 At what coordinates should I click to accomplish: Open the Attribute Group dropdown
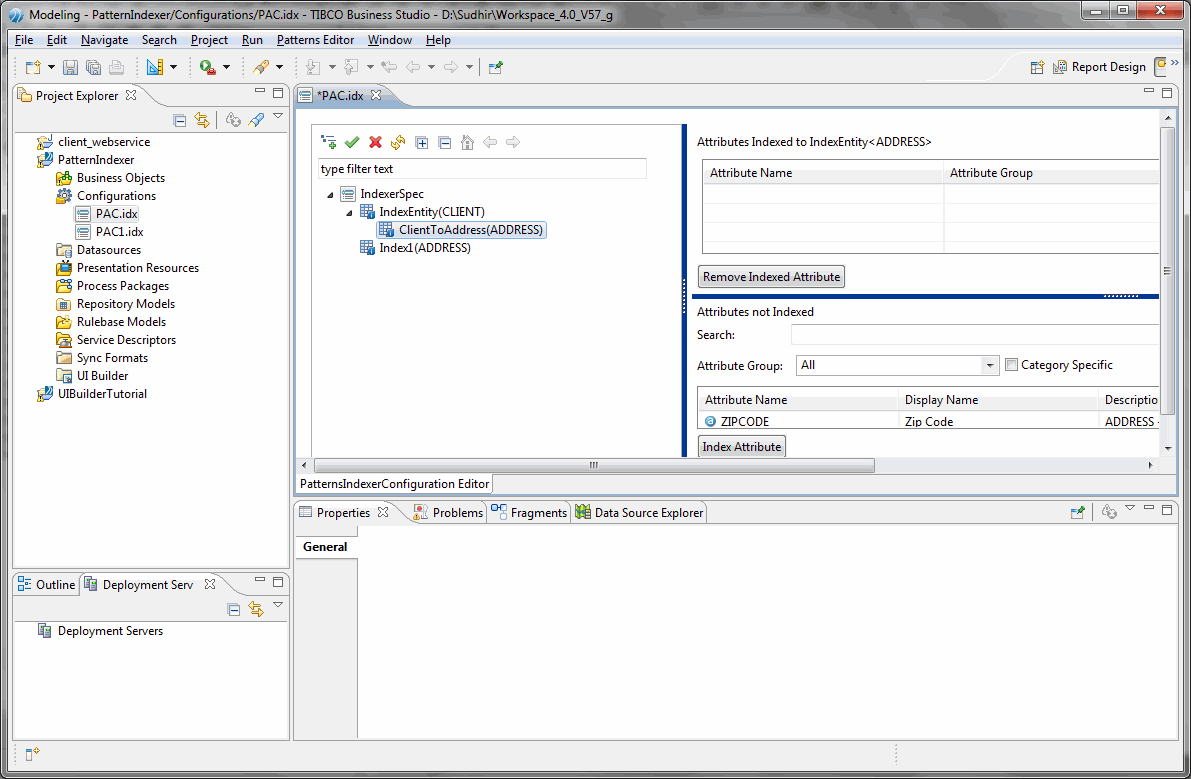click(x=989, y=365)
